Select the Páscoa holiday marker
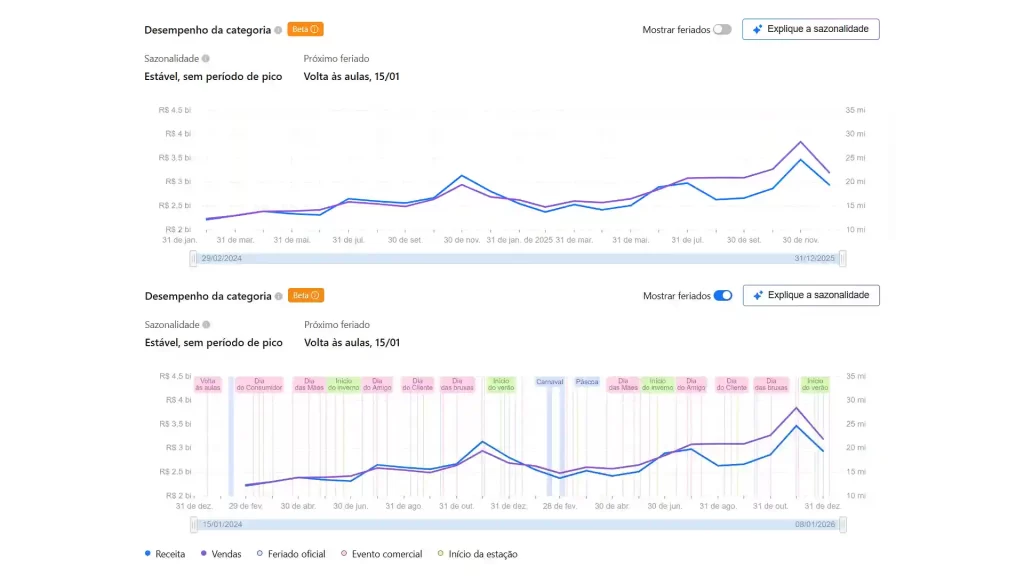This screenshot has width=1024, height=576. [x=587, y=382]
